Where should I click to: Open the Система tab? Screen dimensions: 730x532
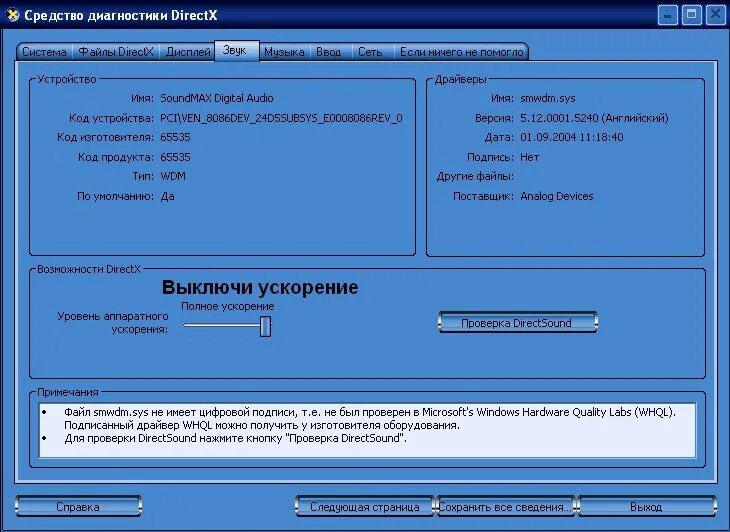pyautogui.click(x=44, y=52)
